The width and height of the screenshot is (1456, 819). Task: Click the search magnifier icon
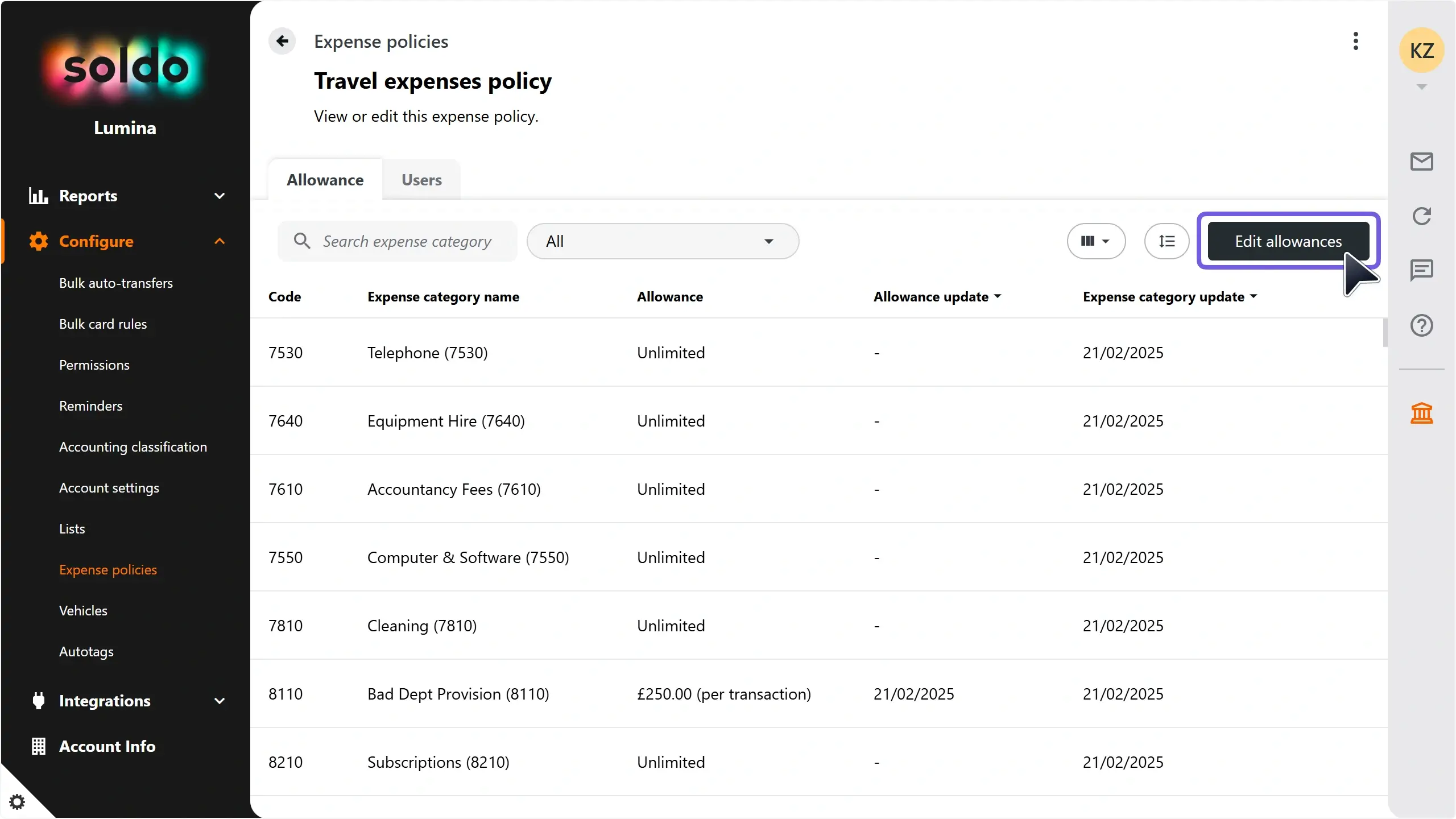pyautogui.click(x=302, y=241)
